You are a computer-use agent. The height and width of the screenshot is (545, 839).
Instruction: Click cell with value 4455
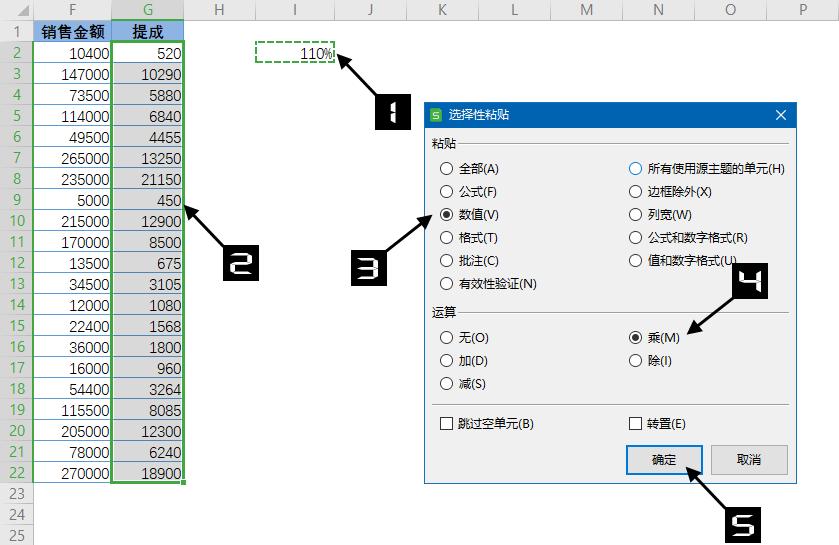[x=148, y=137]
